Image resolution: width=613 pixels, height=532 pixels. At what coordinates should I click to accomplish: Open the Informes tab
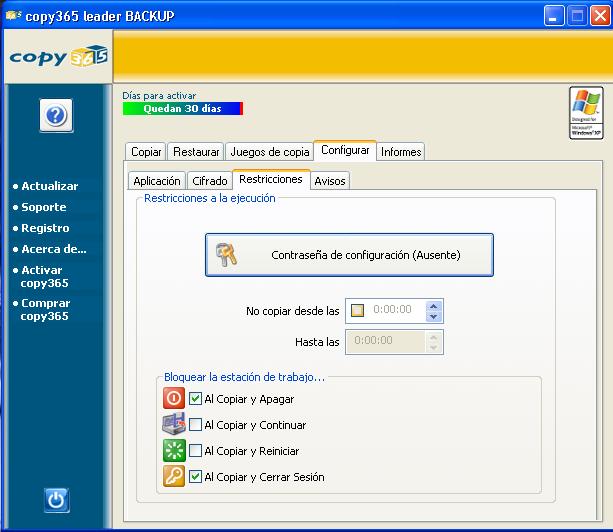click(x=401, y=152)
